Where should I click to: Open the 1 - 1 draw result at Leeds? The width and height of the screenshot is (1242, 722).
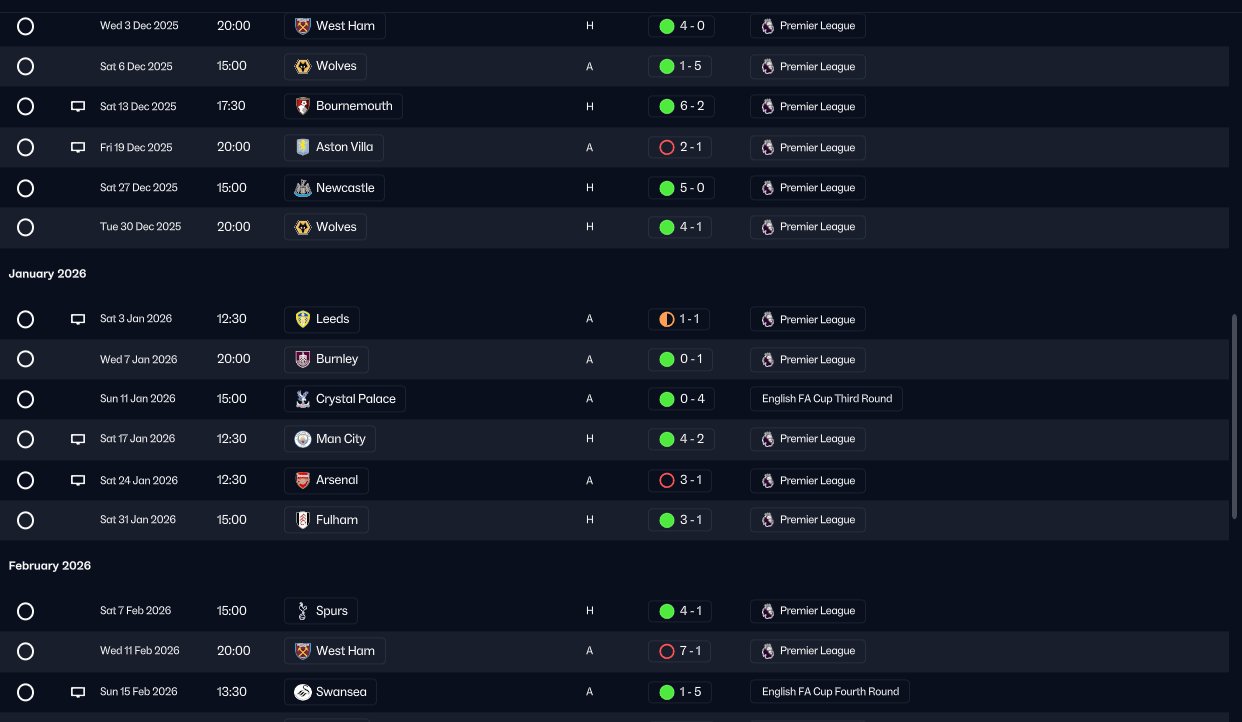(680, 320)
